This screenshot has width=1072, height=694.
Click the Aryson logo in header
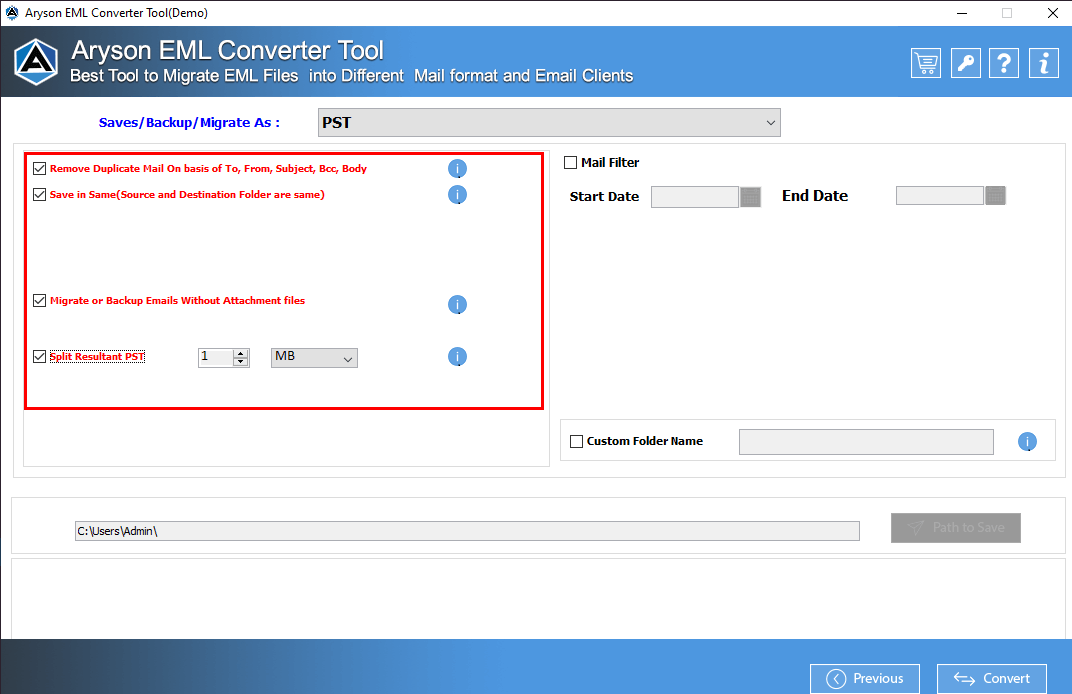(36, 62)
